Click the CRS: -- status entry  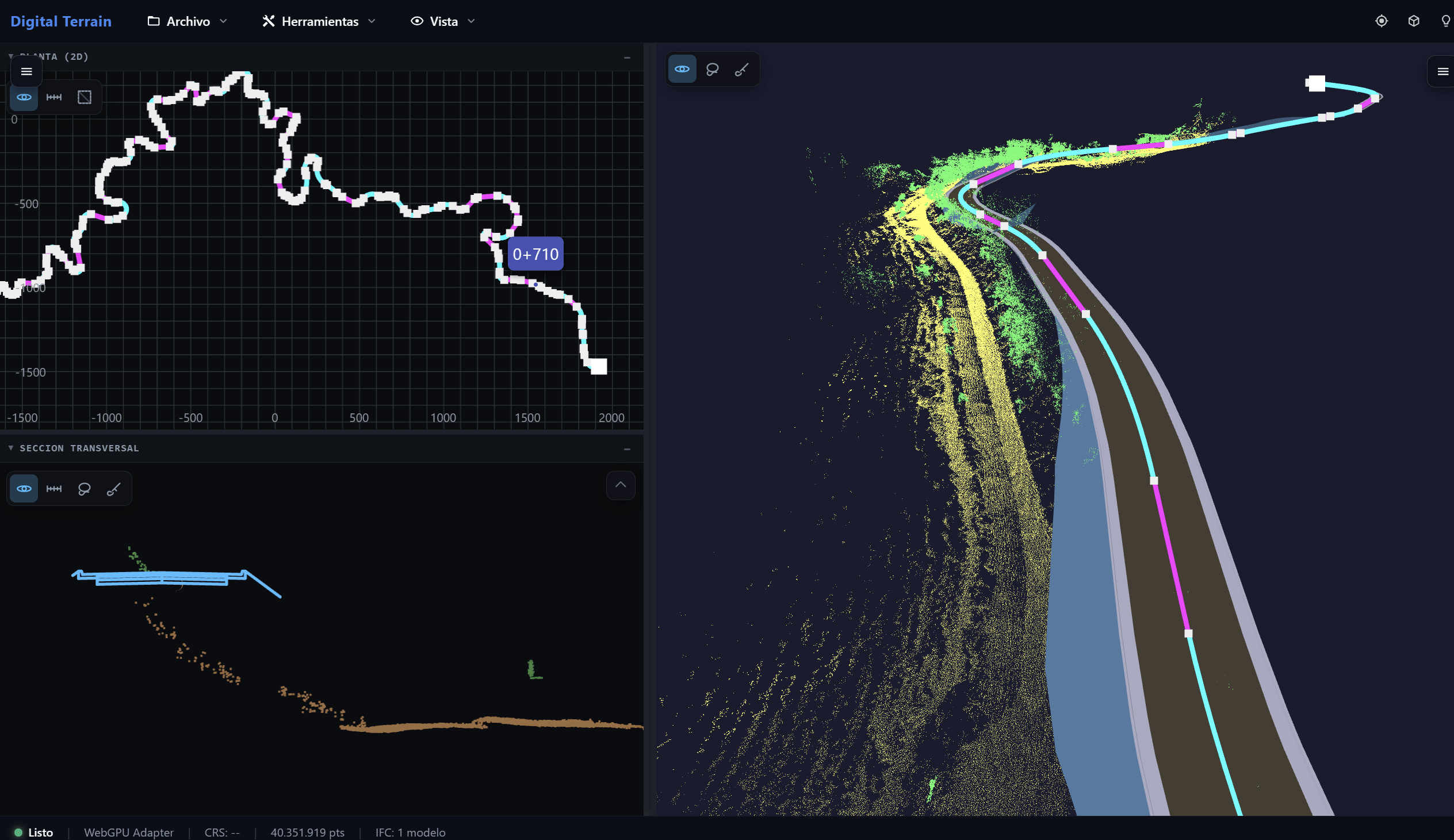[x=222, y=833]
